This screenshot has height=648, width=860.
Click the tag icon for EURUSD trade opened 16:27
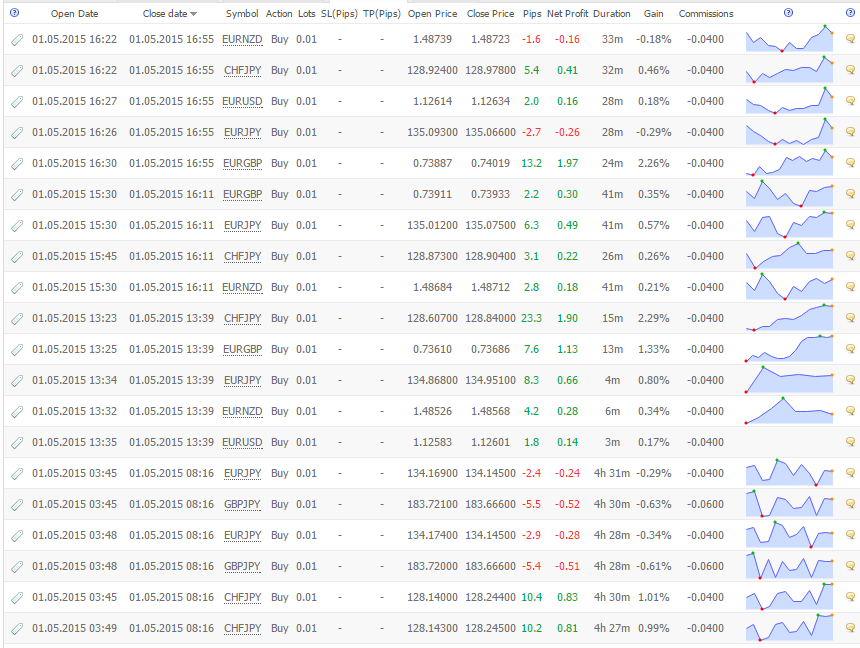click(x=17, y=102)
